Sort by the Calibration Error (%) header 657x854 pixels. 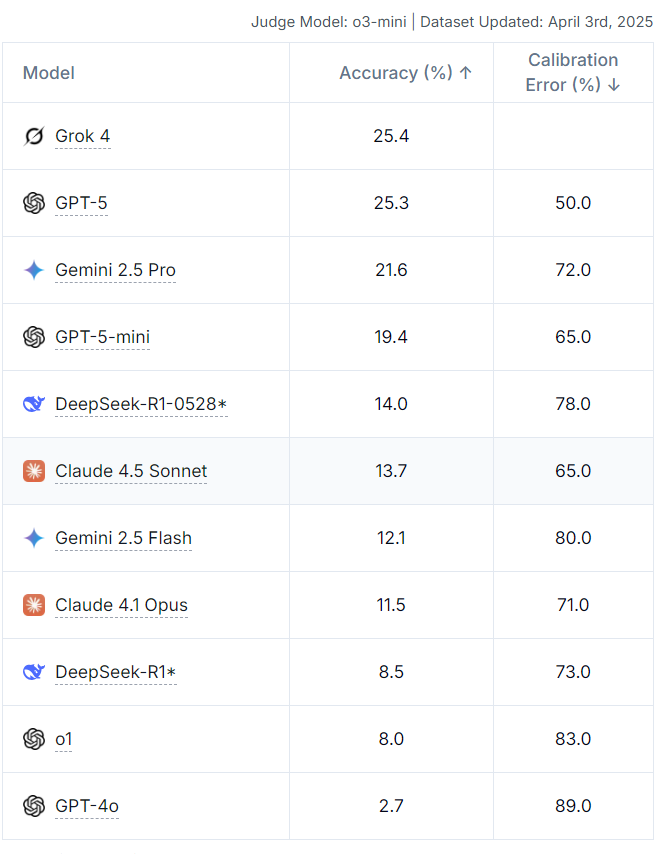pos(573,73)
